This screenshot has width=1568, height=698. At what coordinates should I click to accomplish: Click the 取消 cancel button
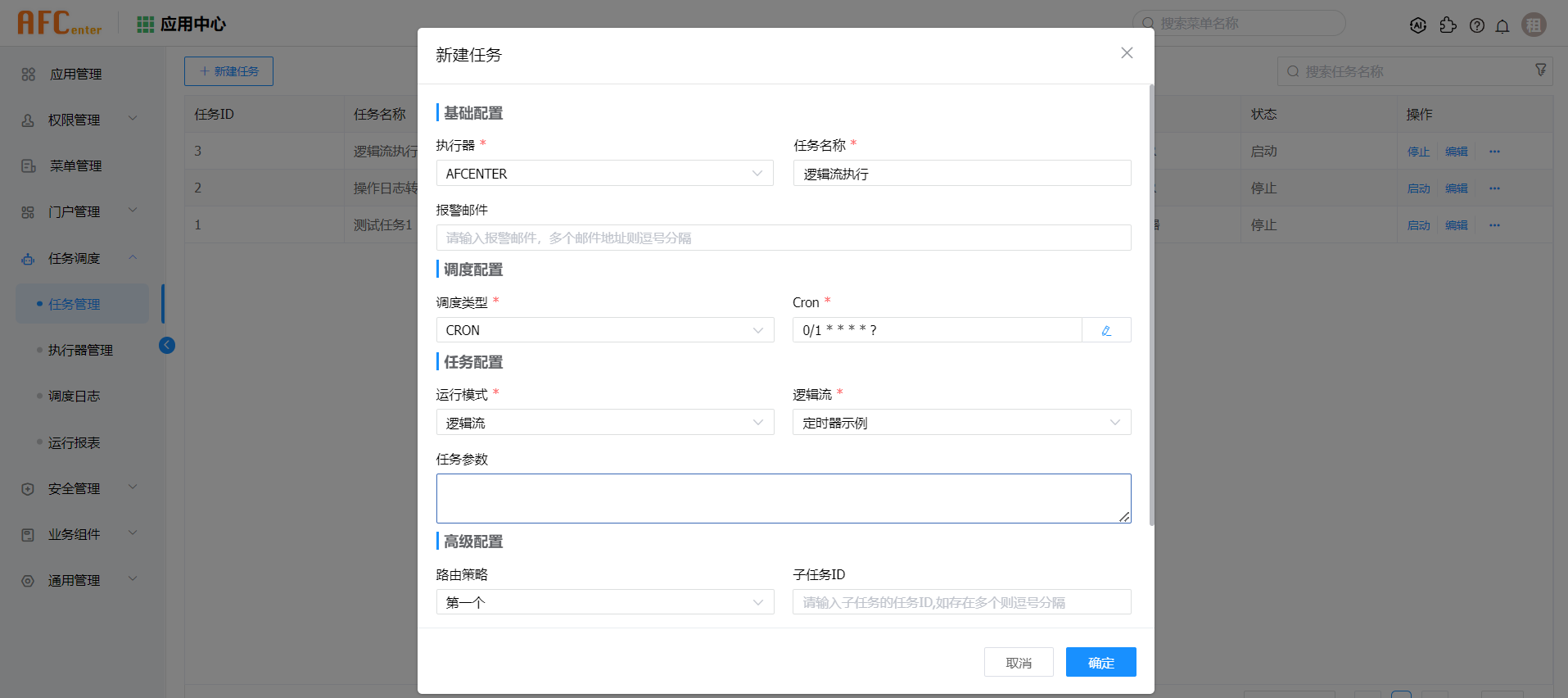(x=1019, y=662)
